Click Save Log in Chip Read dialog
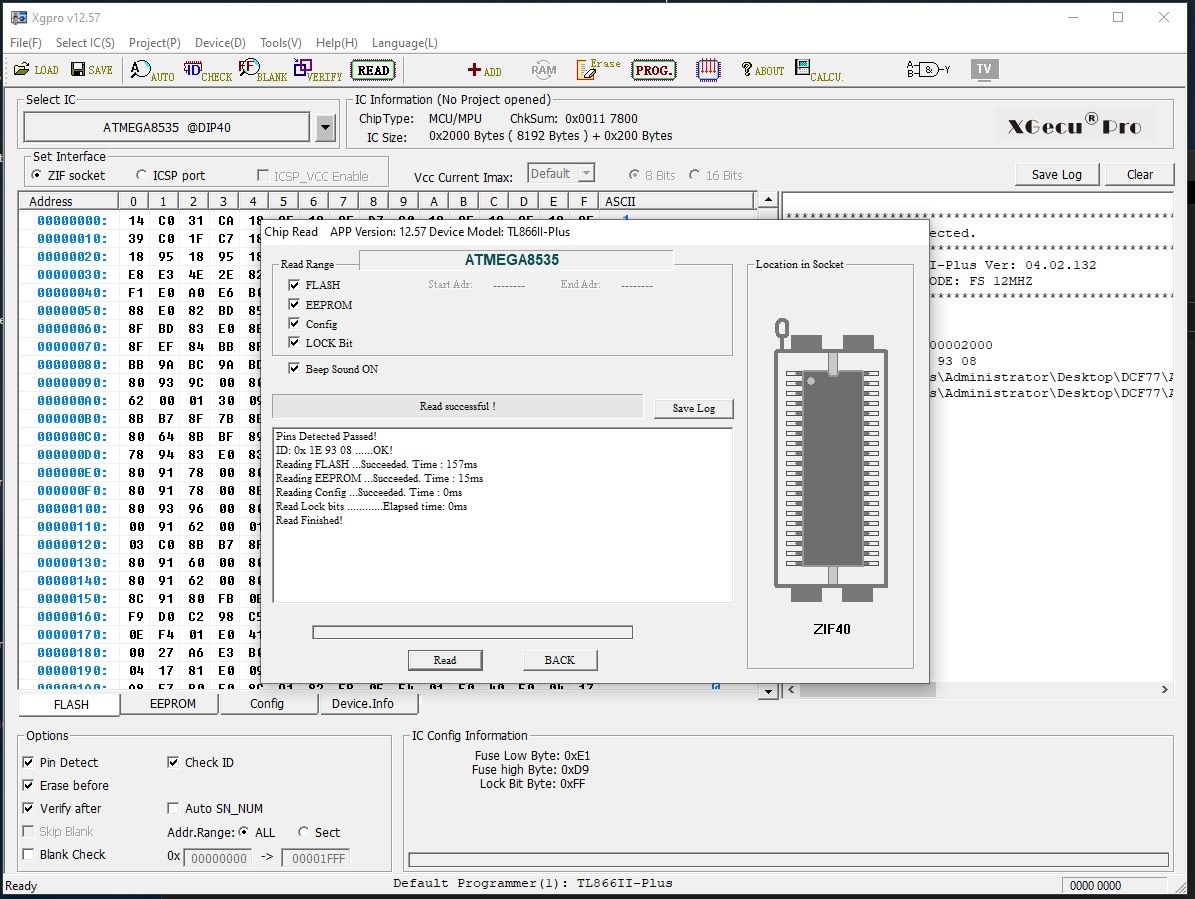 pos(694,408)
